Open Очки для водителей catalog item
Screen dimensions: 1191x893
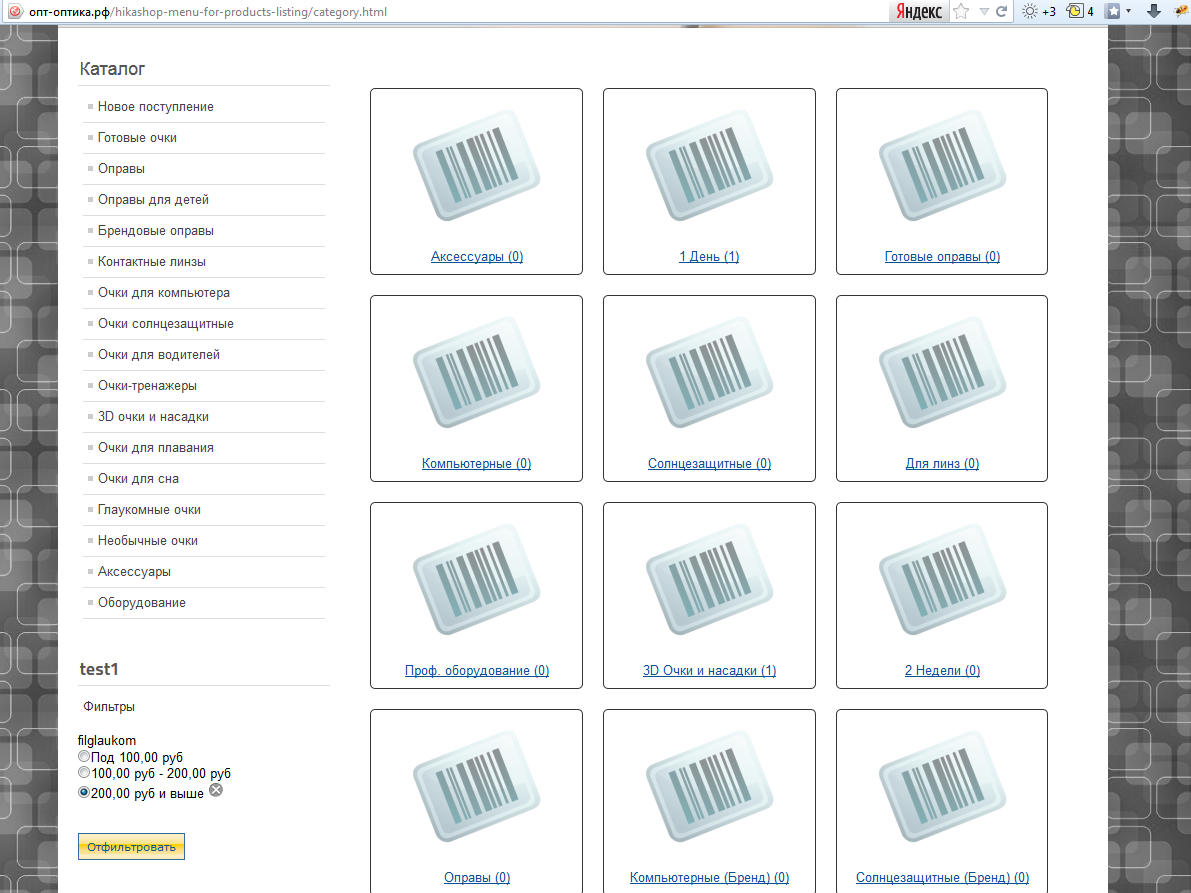(x=159, y=355)
